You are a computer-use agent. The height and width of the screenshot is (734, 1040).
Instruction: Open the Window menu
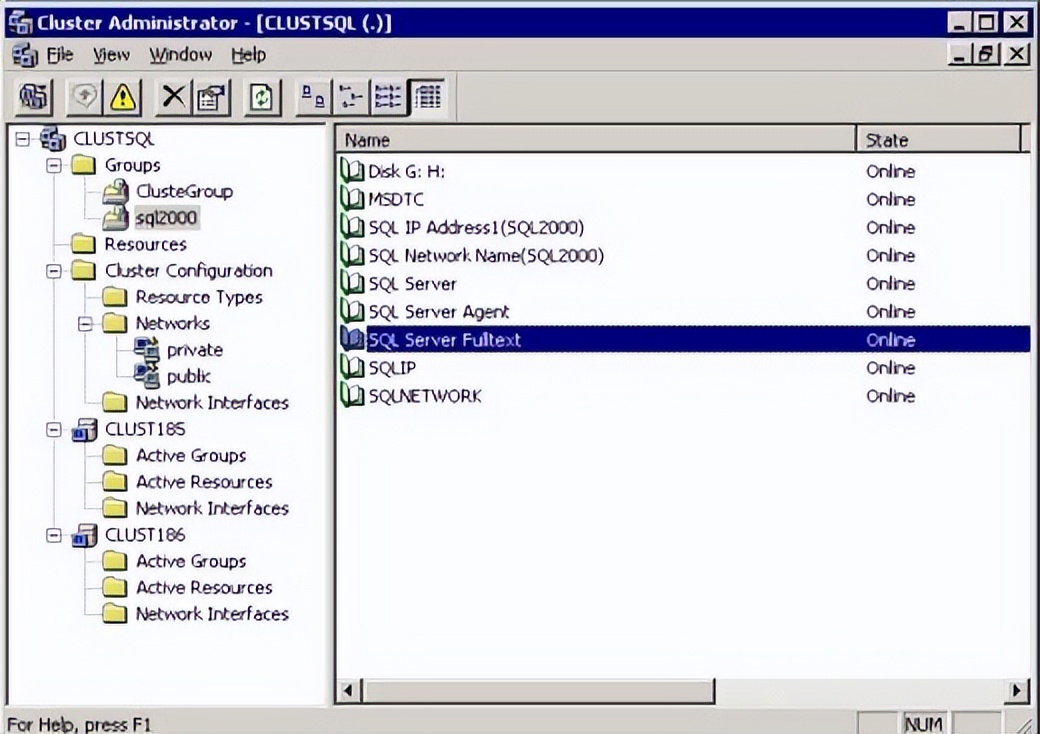[x=180, y=55]
